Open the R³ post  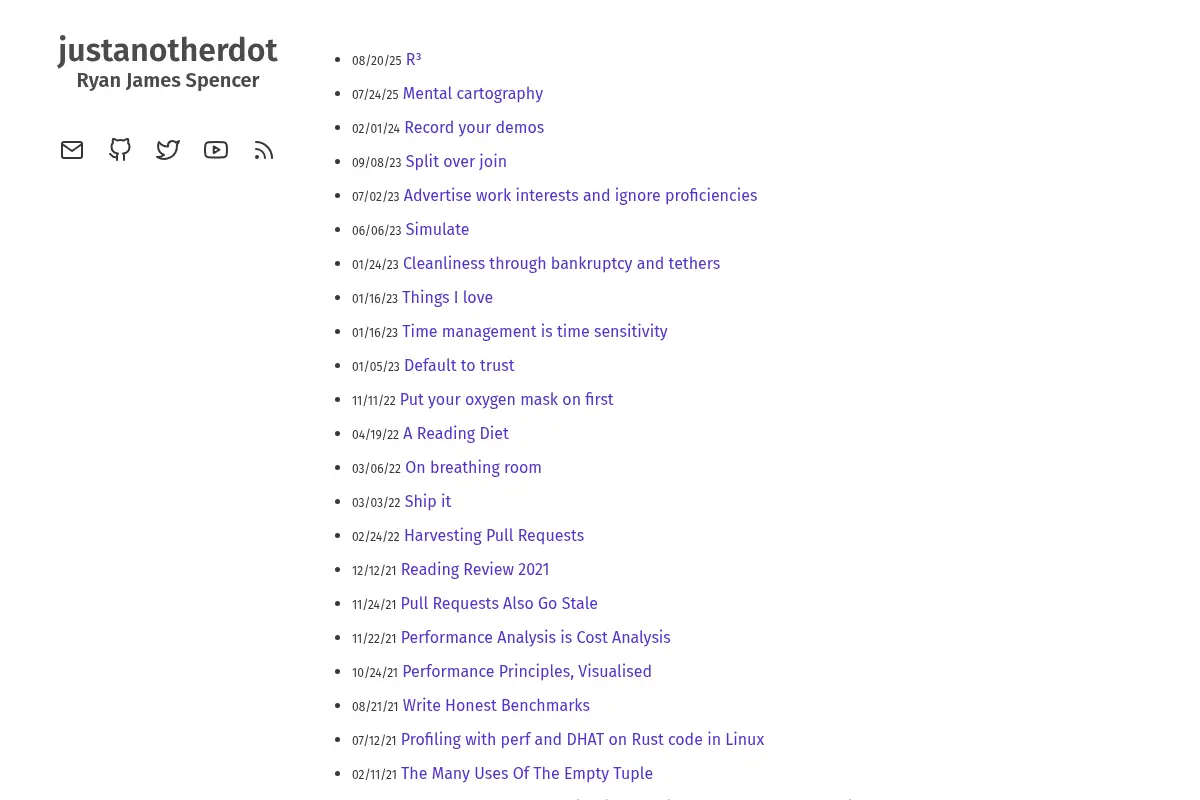coord(413,60)
